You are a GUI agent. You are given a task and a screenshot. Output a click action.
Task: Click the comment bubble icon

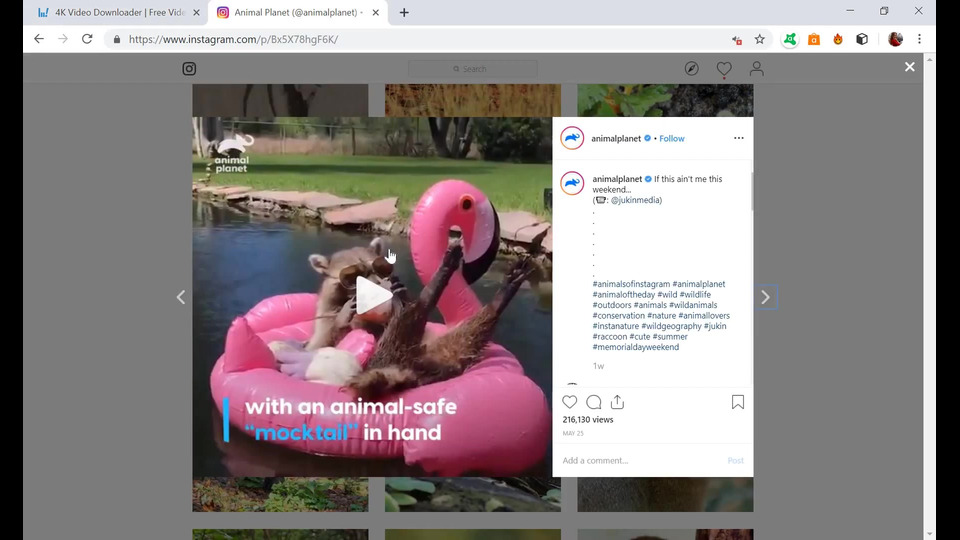click(x=593, y=402)
